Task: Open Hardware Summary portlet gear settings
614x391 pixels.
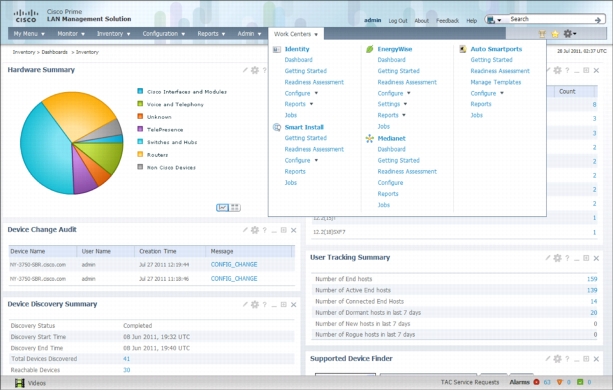Action: coord(255,70)
